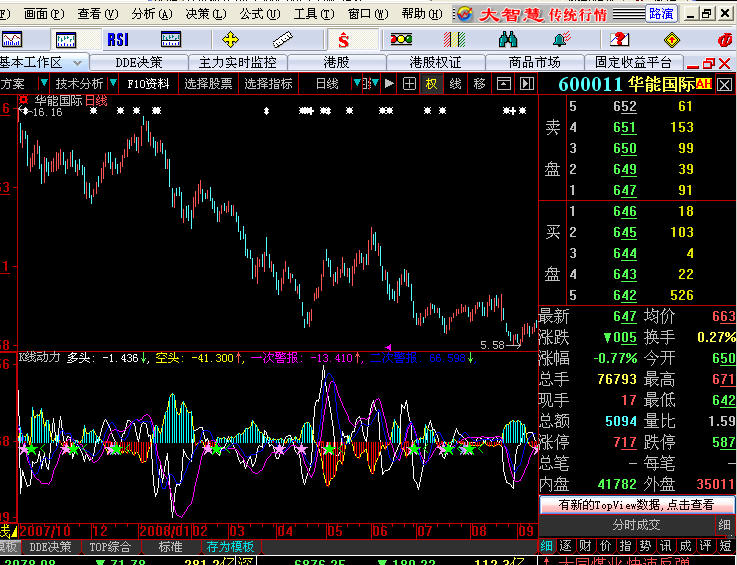
Task: Select the RSI indicator toolbar icon
Action: (118, 39)
